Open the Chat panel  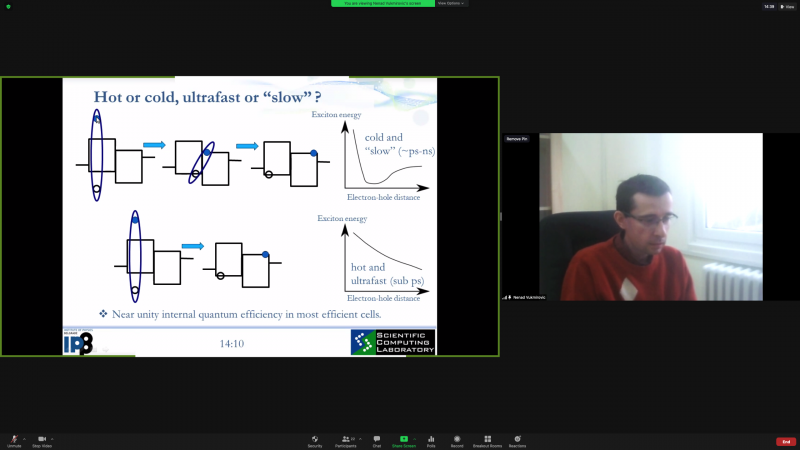tap(377, 439)
